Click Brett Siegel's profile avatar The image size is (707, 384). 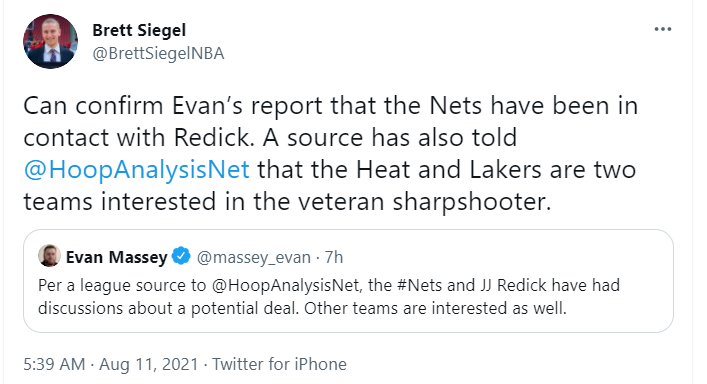click(50, 41)
